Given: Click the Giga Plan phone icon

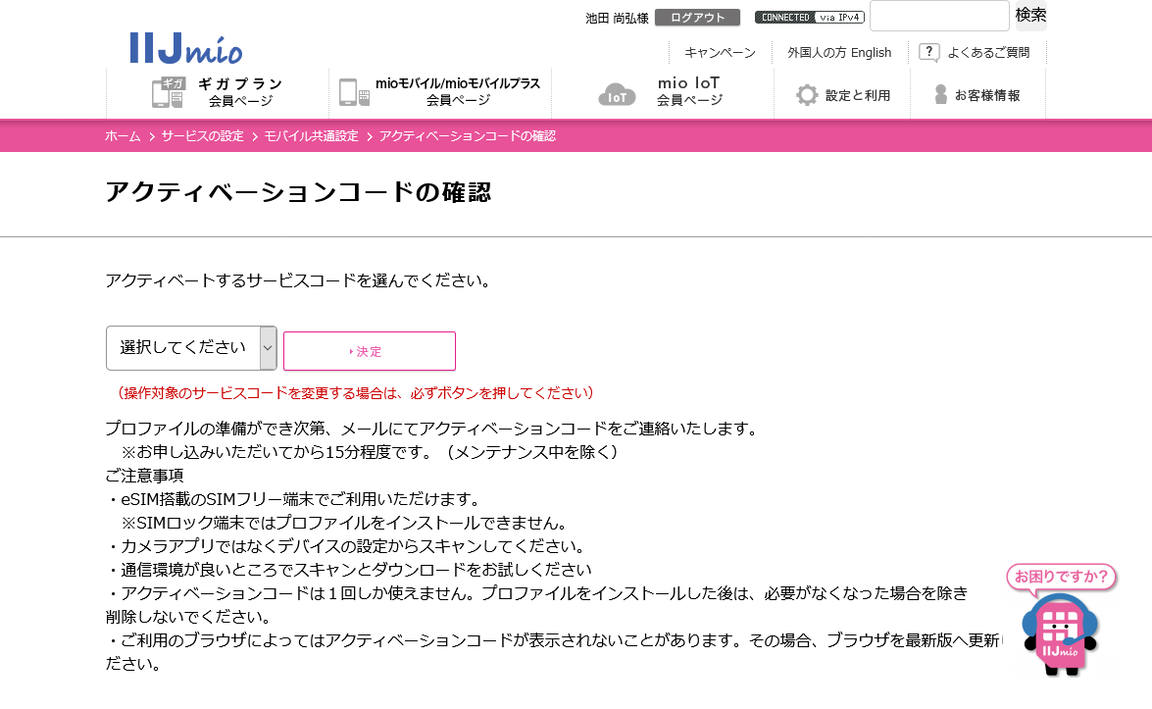Looking at the screenshot, I should coord(168,93).
